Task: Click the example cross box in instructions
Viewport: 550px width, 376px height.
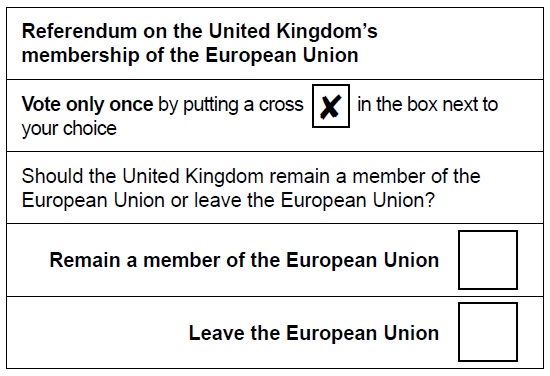Action: click(x=331, y=106)
